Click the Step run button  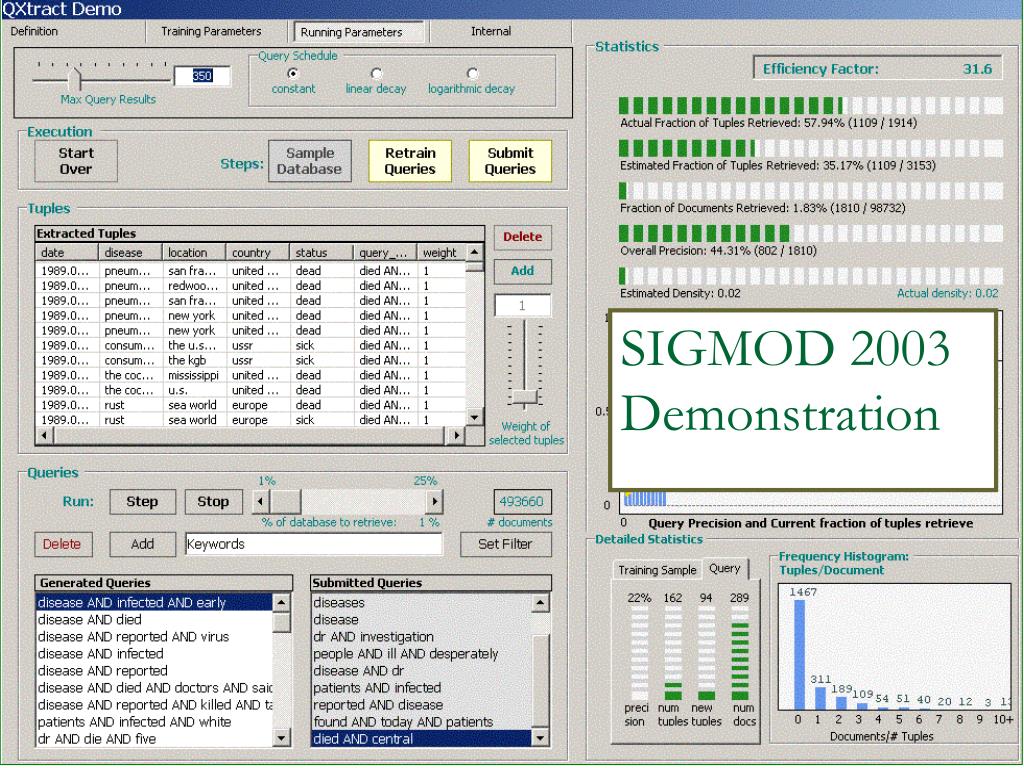(x=142, y=502)
